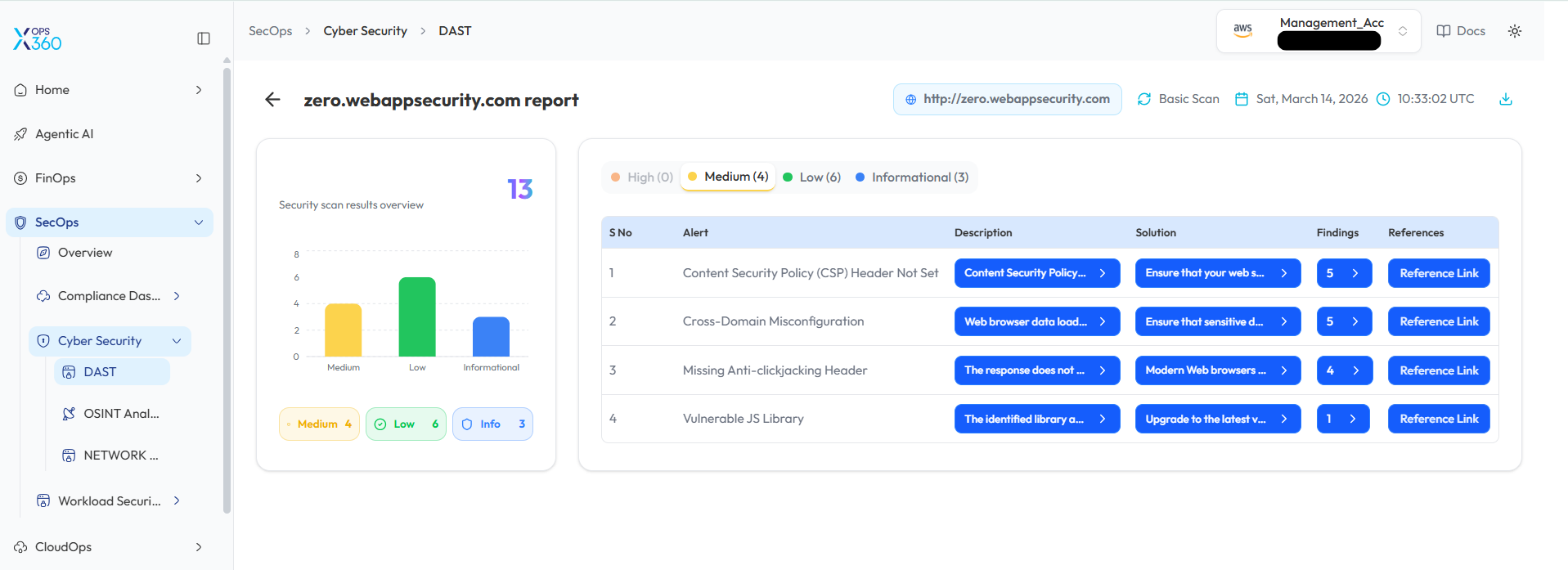Image resolution: width=1568 pixels, height=570 pixels.
Task: Open NETWORK sidebar item
Action: [x=120, y=456]
